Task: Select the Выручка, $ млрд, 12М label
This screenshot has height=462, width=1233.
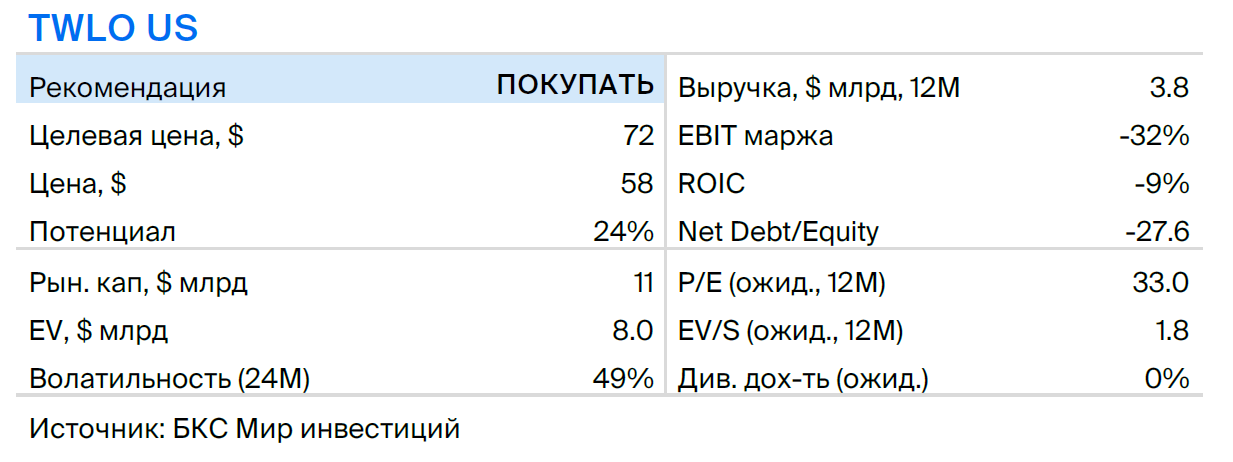Action: coord(819,88)
